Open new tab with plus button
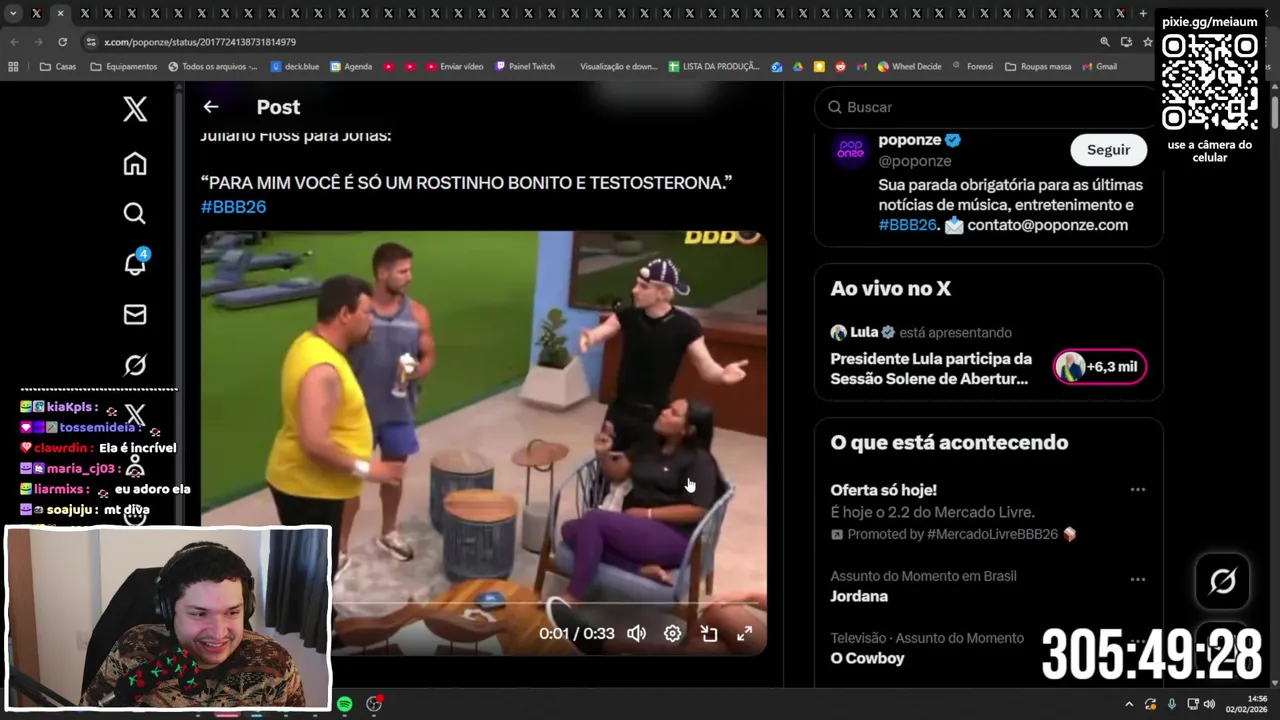Viewport: 1280px width, 720px height. pos(1143,13)
